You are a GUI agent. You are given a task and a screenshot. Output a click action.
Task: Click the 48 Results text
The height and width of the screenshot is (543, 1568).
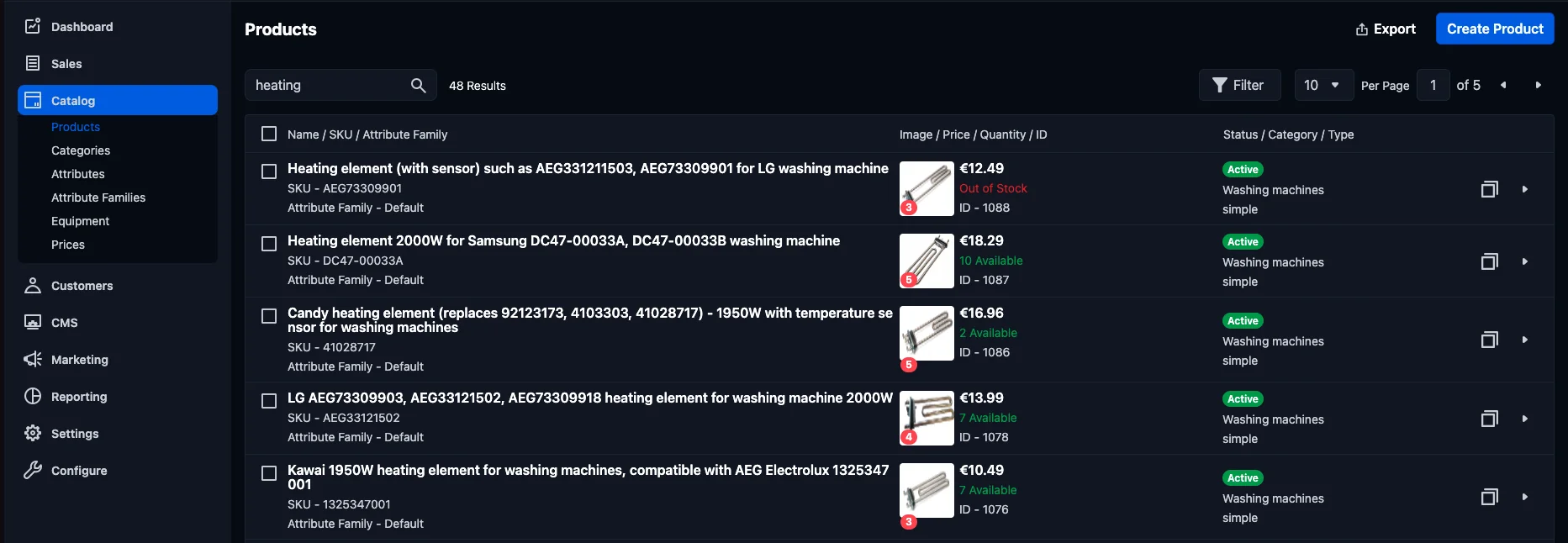tap(477, 86)
